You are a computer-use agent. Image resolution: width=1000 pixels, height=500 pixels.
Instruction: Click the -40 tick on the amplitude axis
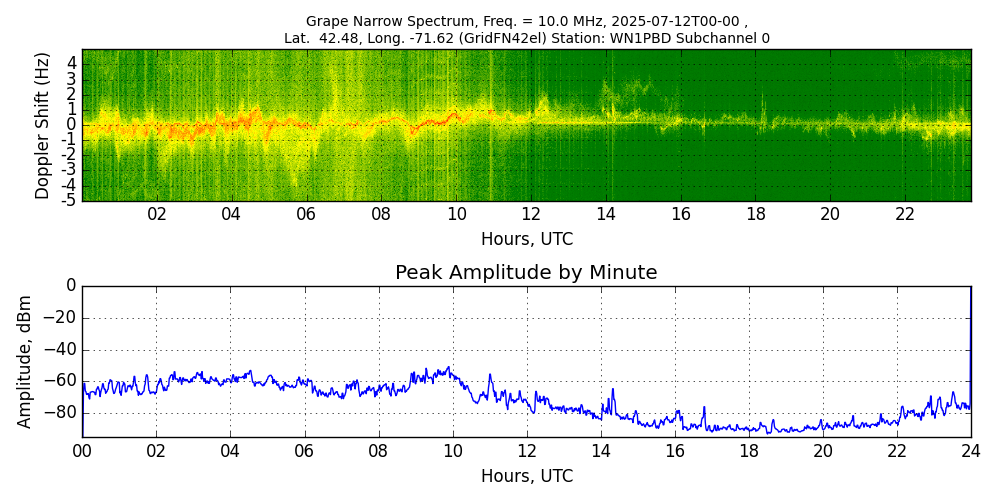coord(62,351)
